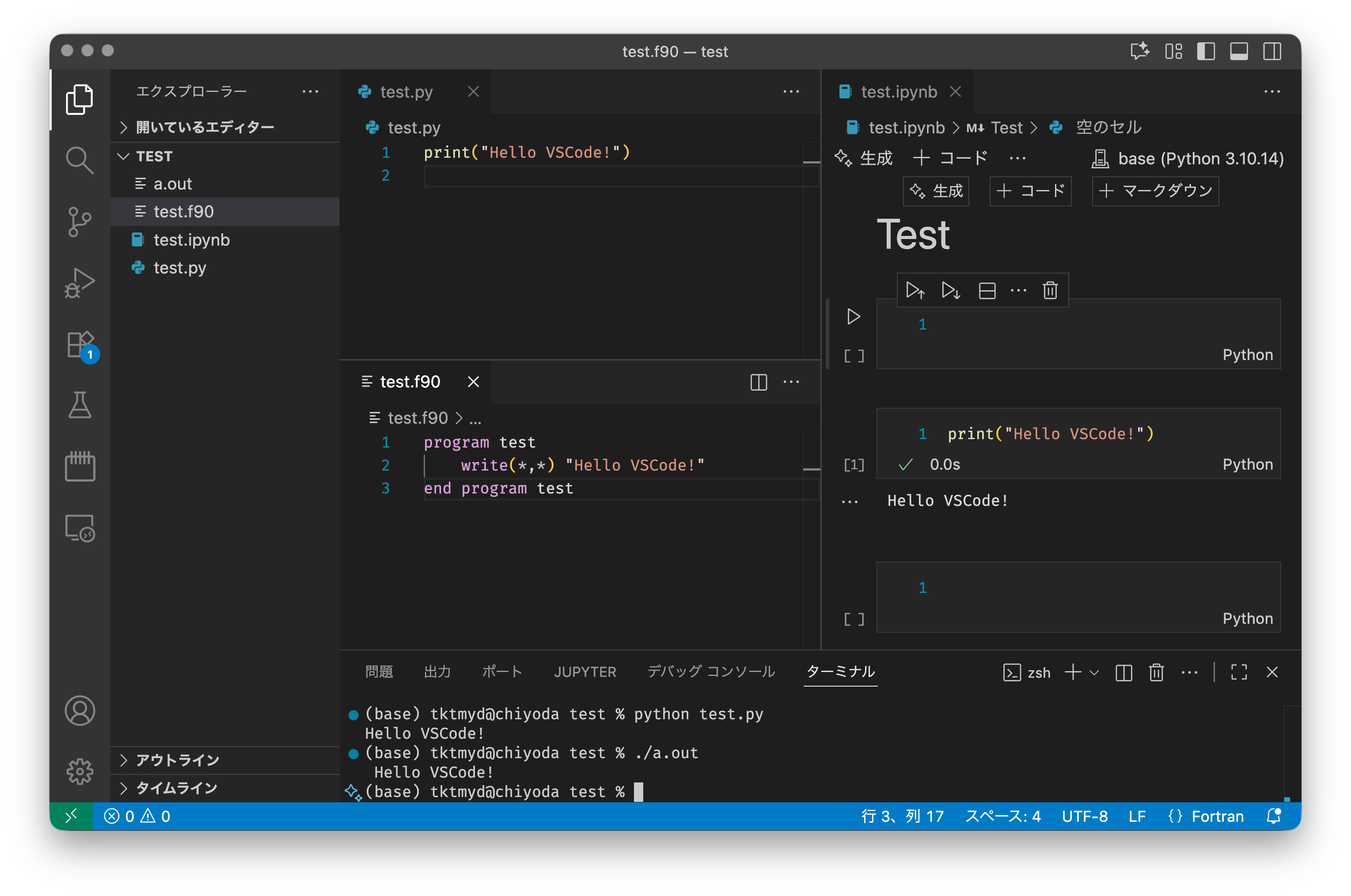Open the Run and Debug view
The width and height of the screenshot is (1351, 896).
coord(80,283)
